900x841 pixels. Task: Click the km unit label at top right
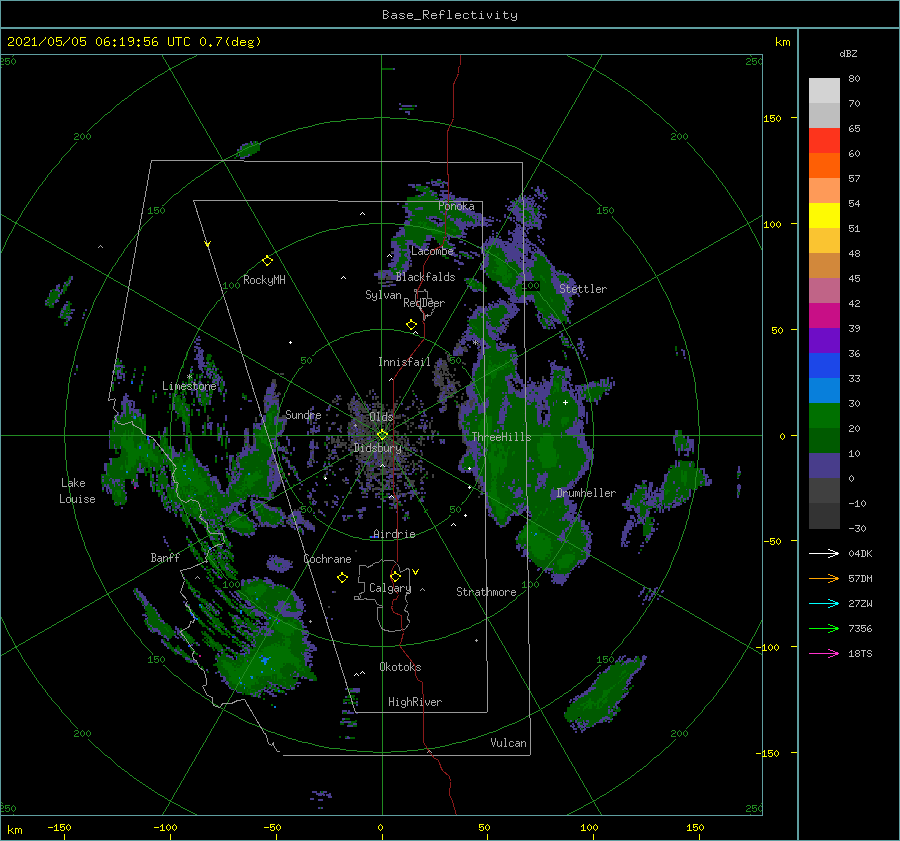pyautogui.click(x=782, y=42)
